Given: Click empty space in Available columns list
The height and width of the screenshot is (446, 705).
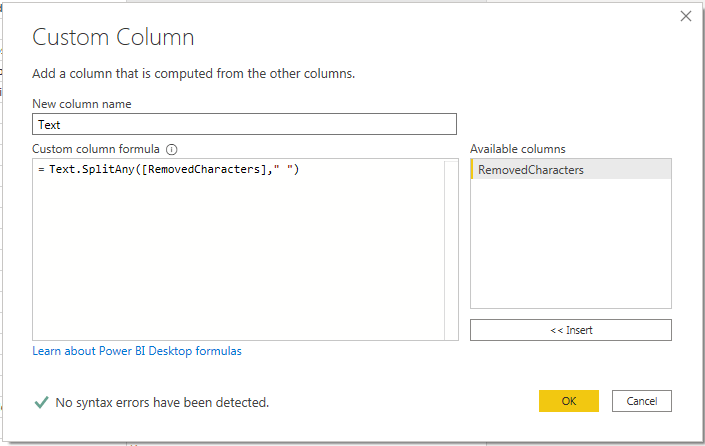Looking at the screenshot, I should click(x=570, y=250).
